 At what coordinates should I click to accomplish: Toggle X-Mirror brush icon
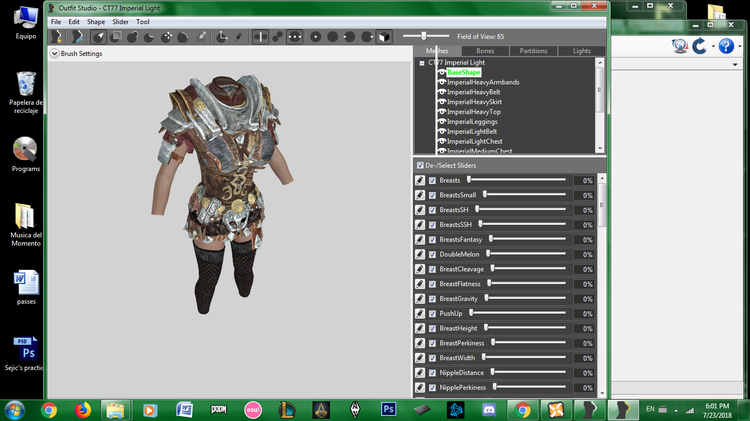(x=260, y=37)
